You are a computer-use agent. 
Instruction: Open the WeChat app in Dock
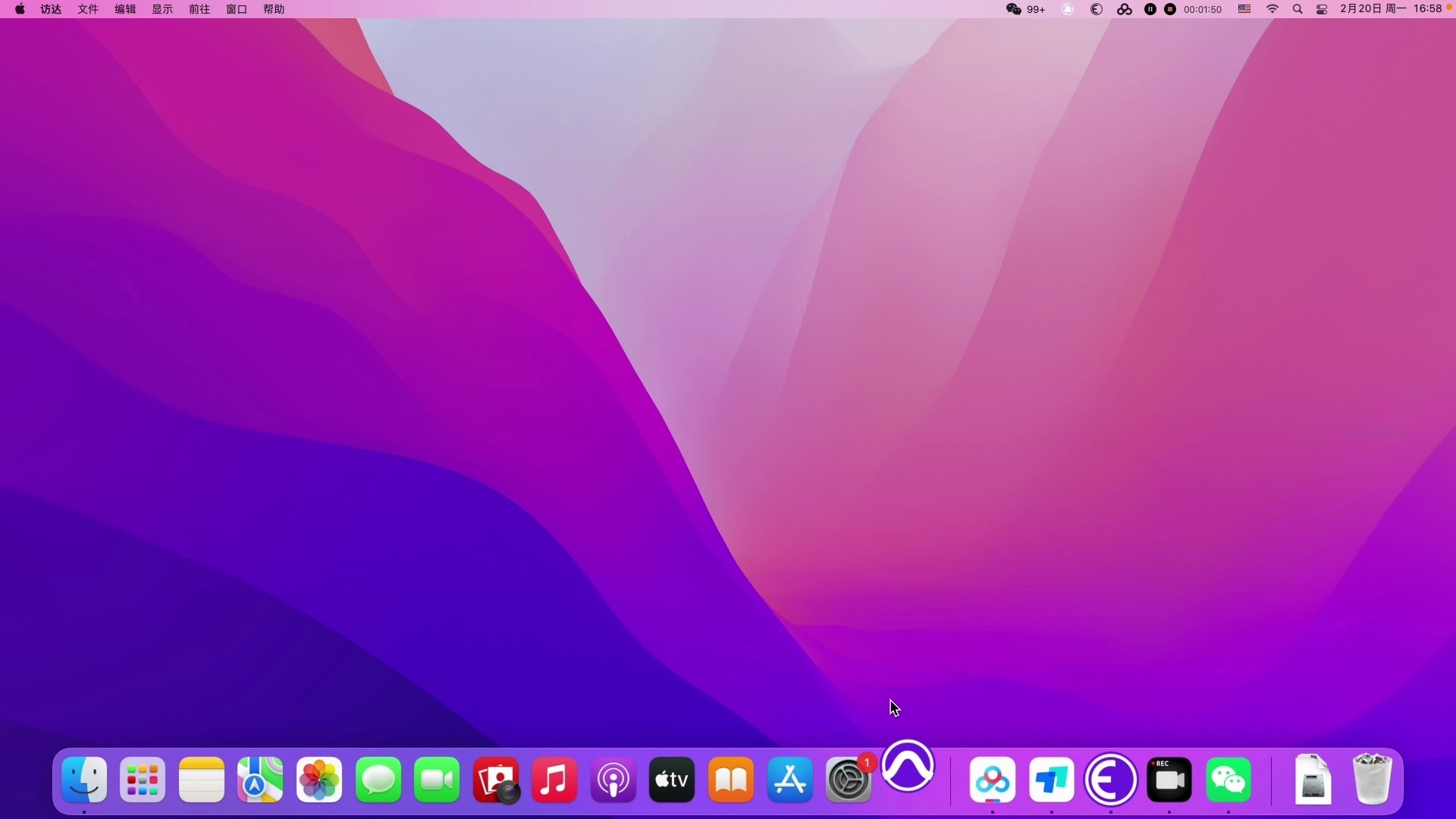pos(1228,780)
